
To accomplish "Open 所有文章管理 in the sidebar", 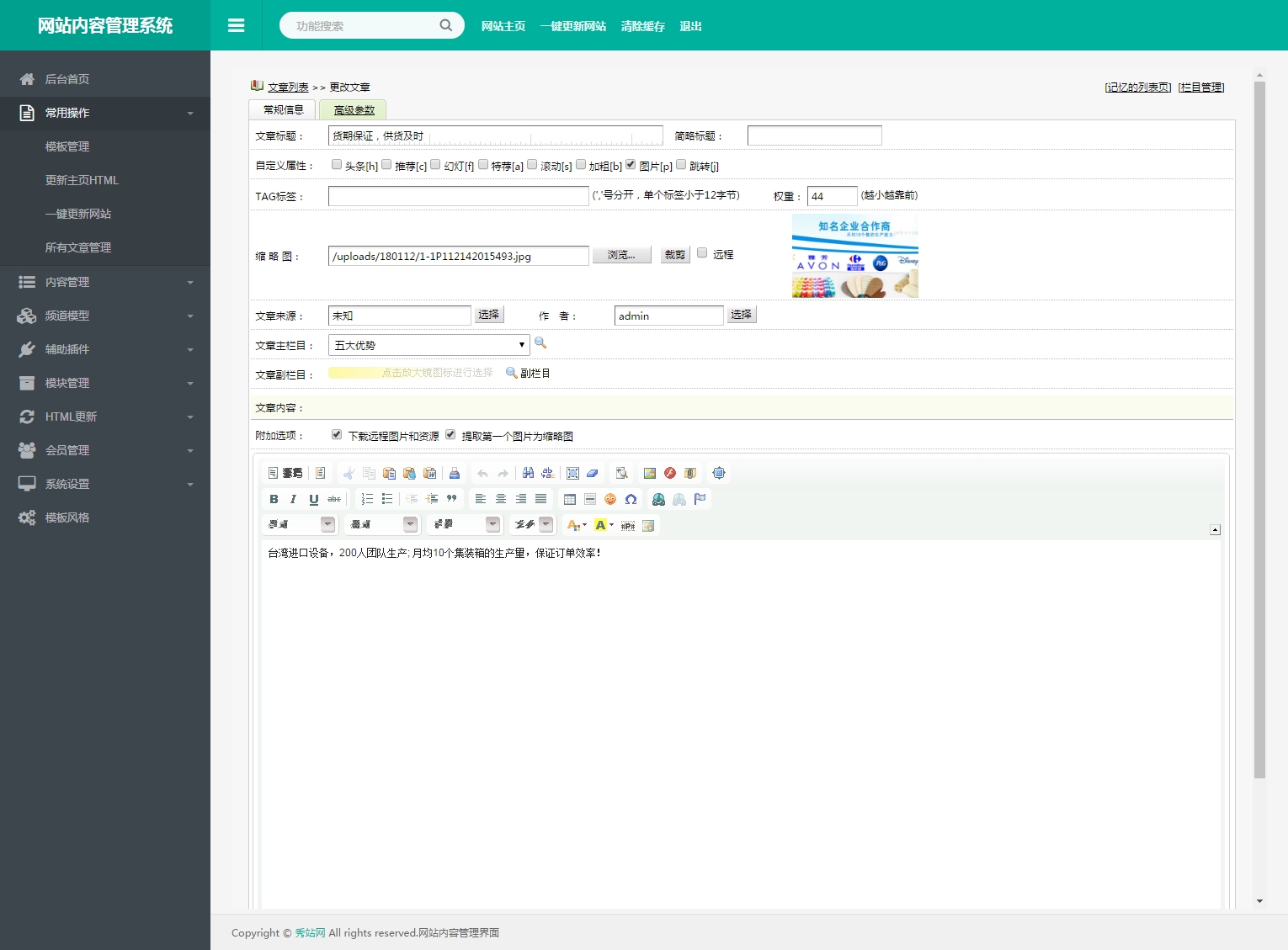I will 78,247.
